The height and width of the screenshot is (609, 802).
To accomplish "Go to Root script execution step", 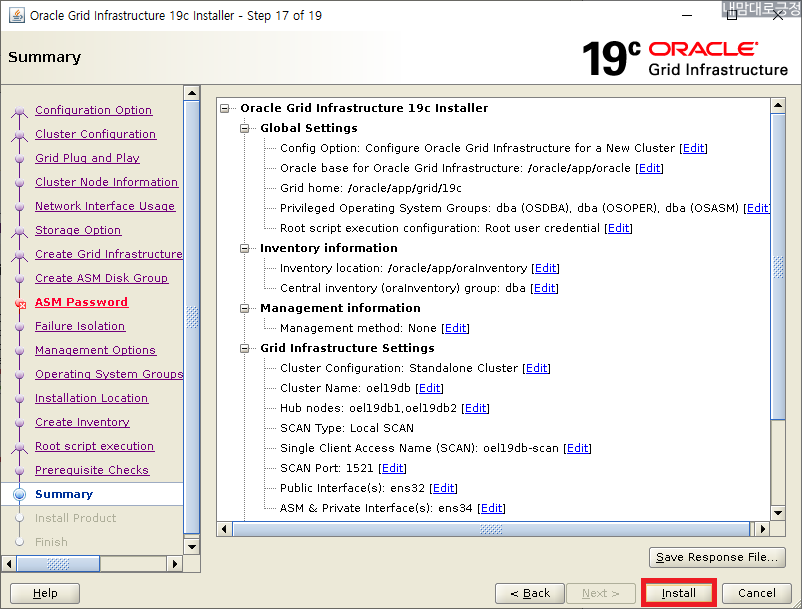I will click(x=94, y=446).
